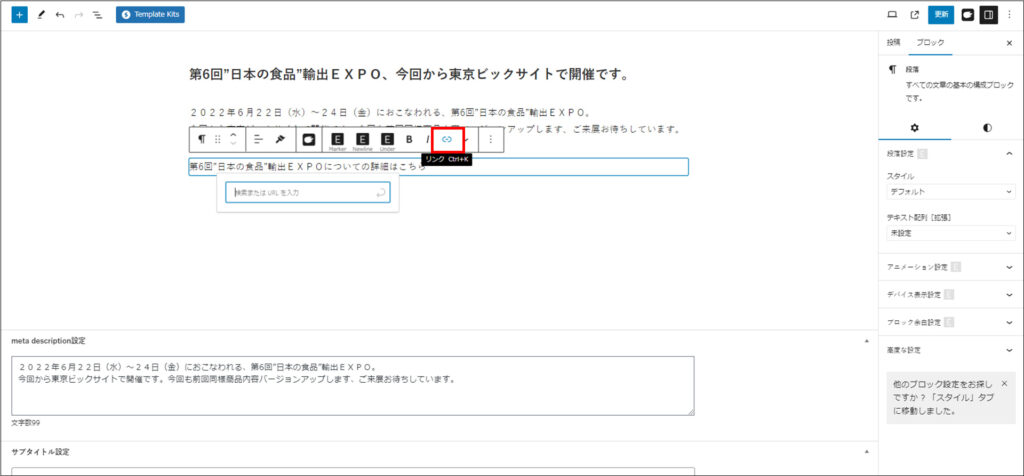This screenshot has width=1024, height=476.
Task: Change text alignment in block toolbar
Action: [x=257, y=139]
